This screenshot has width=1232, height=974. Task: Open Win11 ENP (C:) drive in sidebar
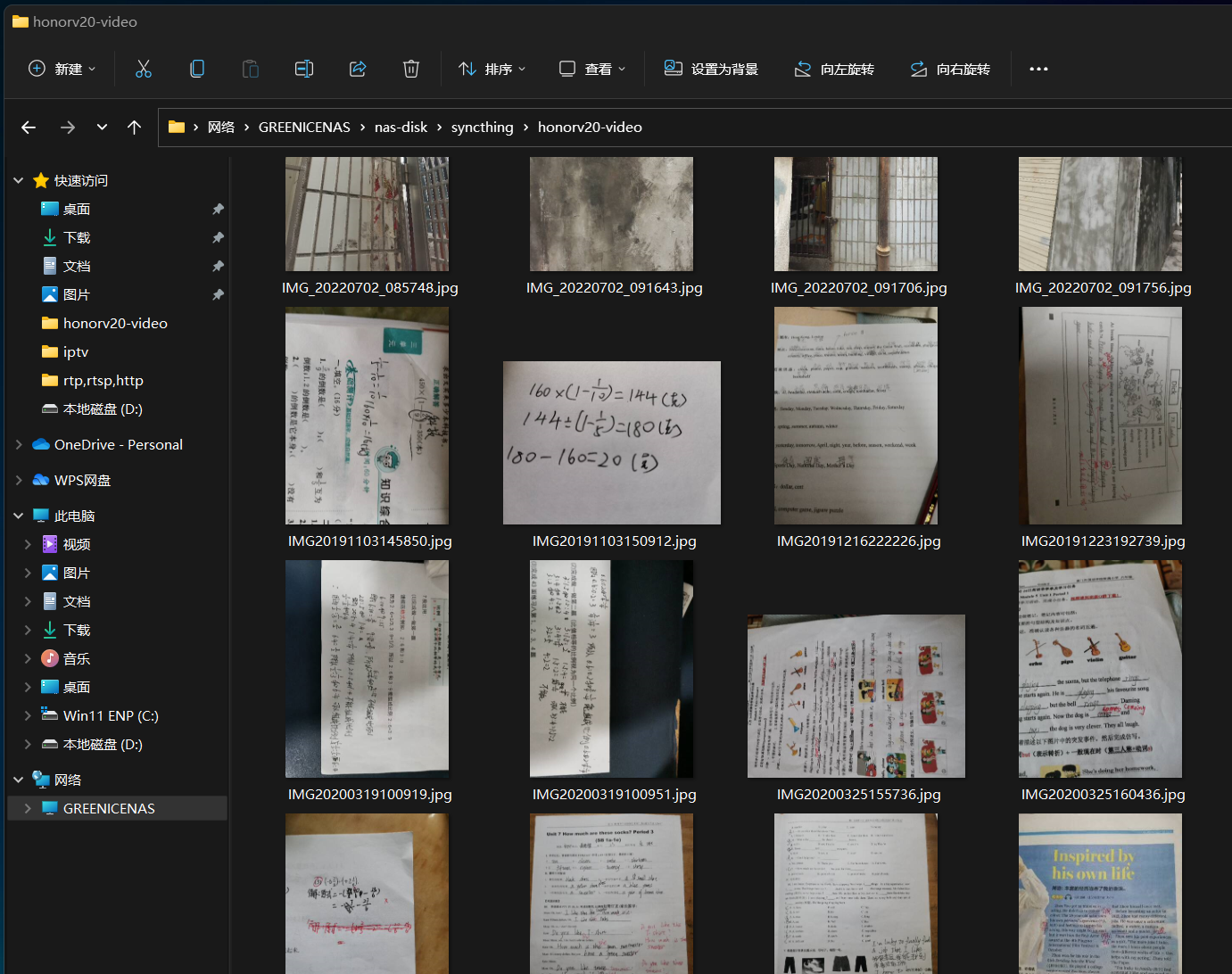111,715
